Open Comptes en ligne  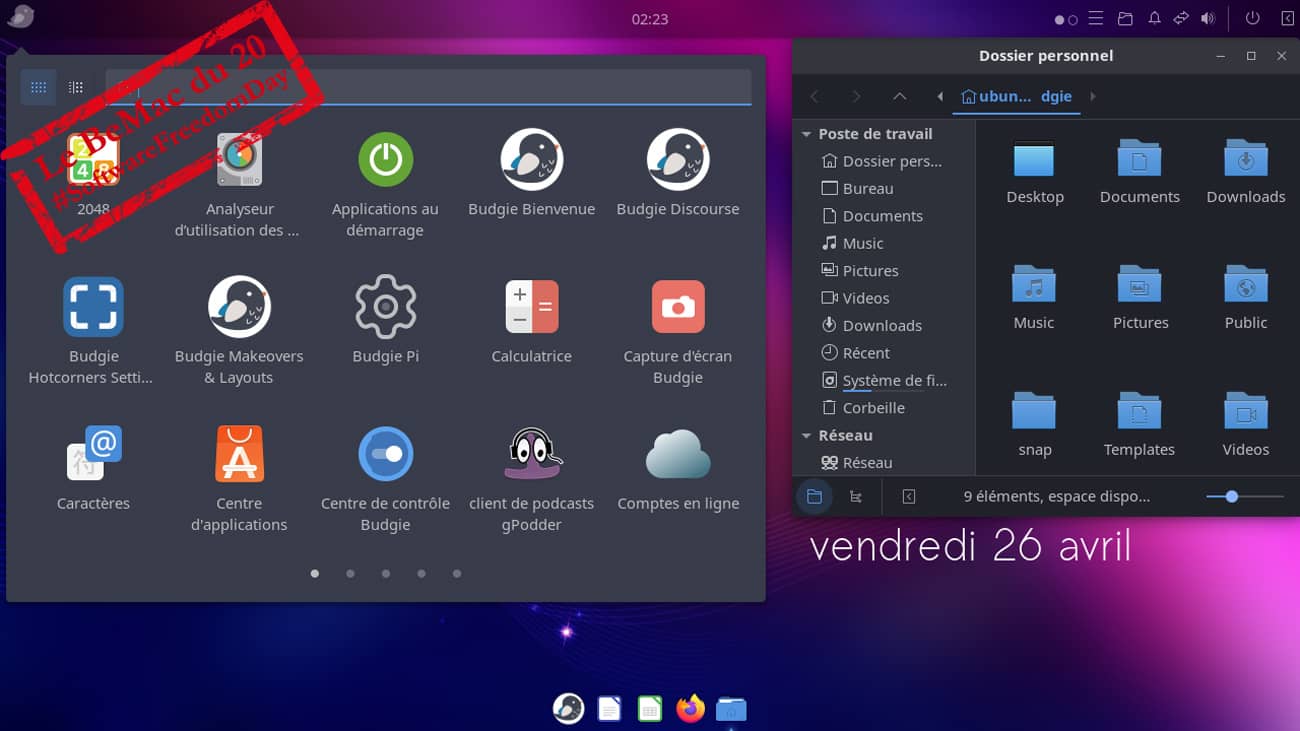pos(678,469)
